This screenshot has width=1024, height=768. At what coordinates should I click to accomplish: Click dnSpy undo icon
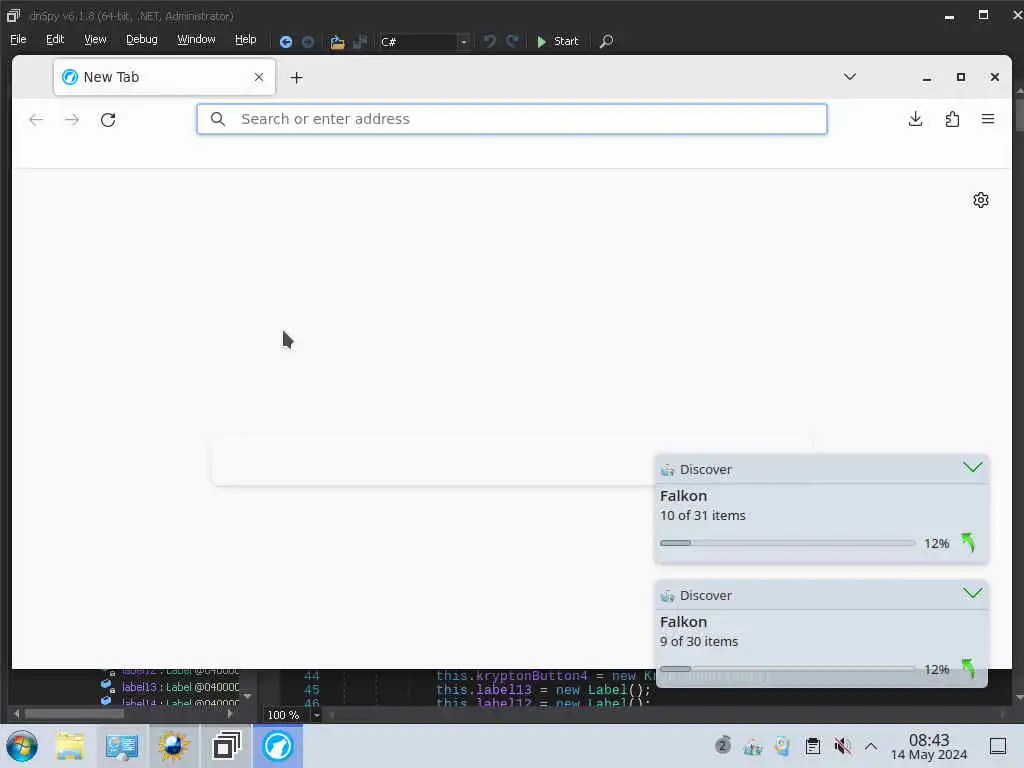click(x=489, y=42)
